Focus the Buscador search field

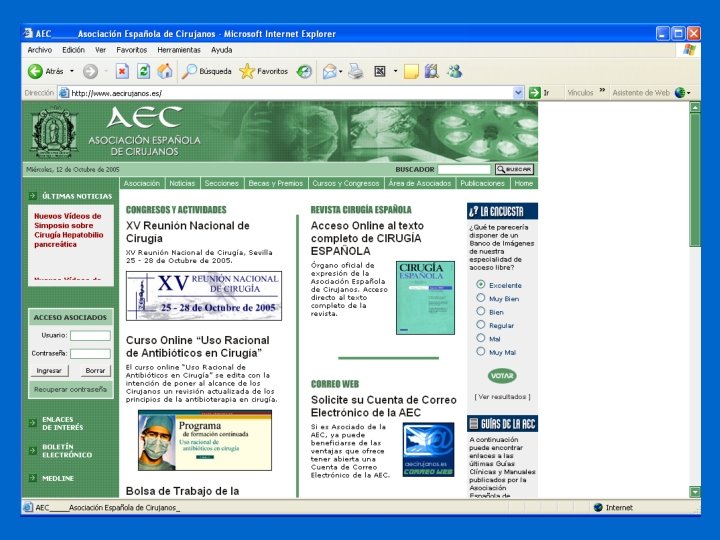point(464,169)
